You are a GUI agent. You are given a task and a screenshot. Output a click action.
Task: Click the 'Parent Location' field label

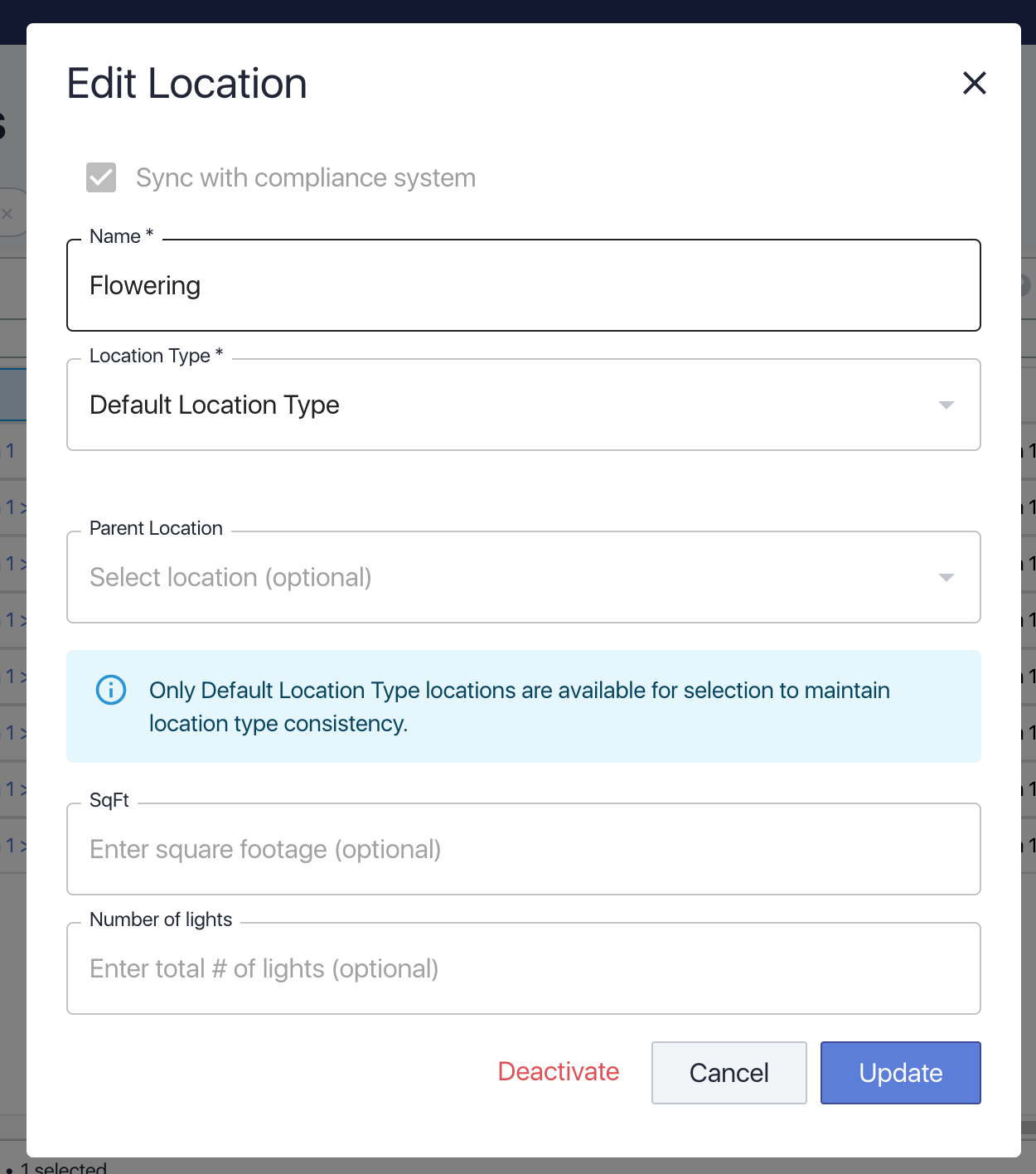156,528
